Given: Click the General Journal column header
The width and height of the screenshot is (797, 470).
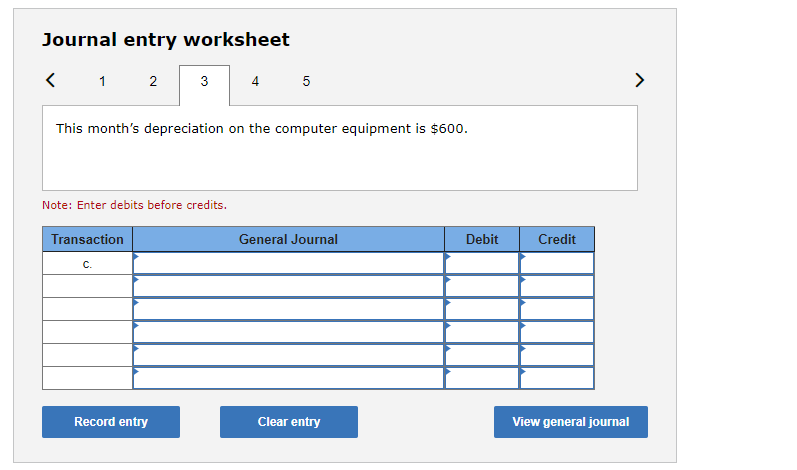Looking at the screenshot, I should coord(288,239).
